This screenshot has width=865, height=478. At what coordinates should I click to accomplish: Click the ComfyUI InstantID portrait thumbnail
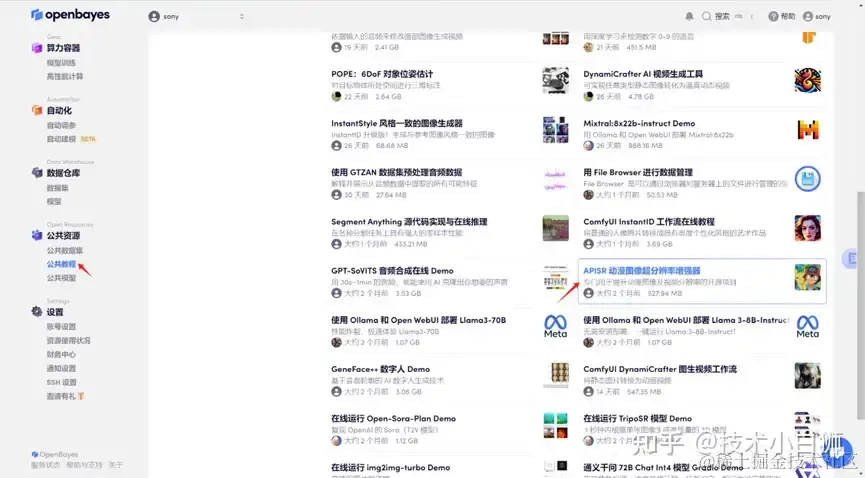tap(808, 228)
